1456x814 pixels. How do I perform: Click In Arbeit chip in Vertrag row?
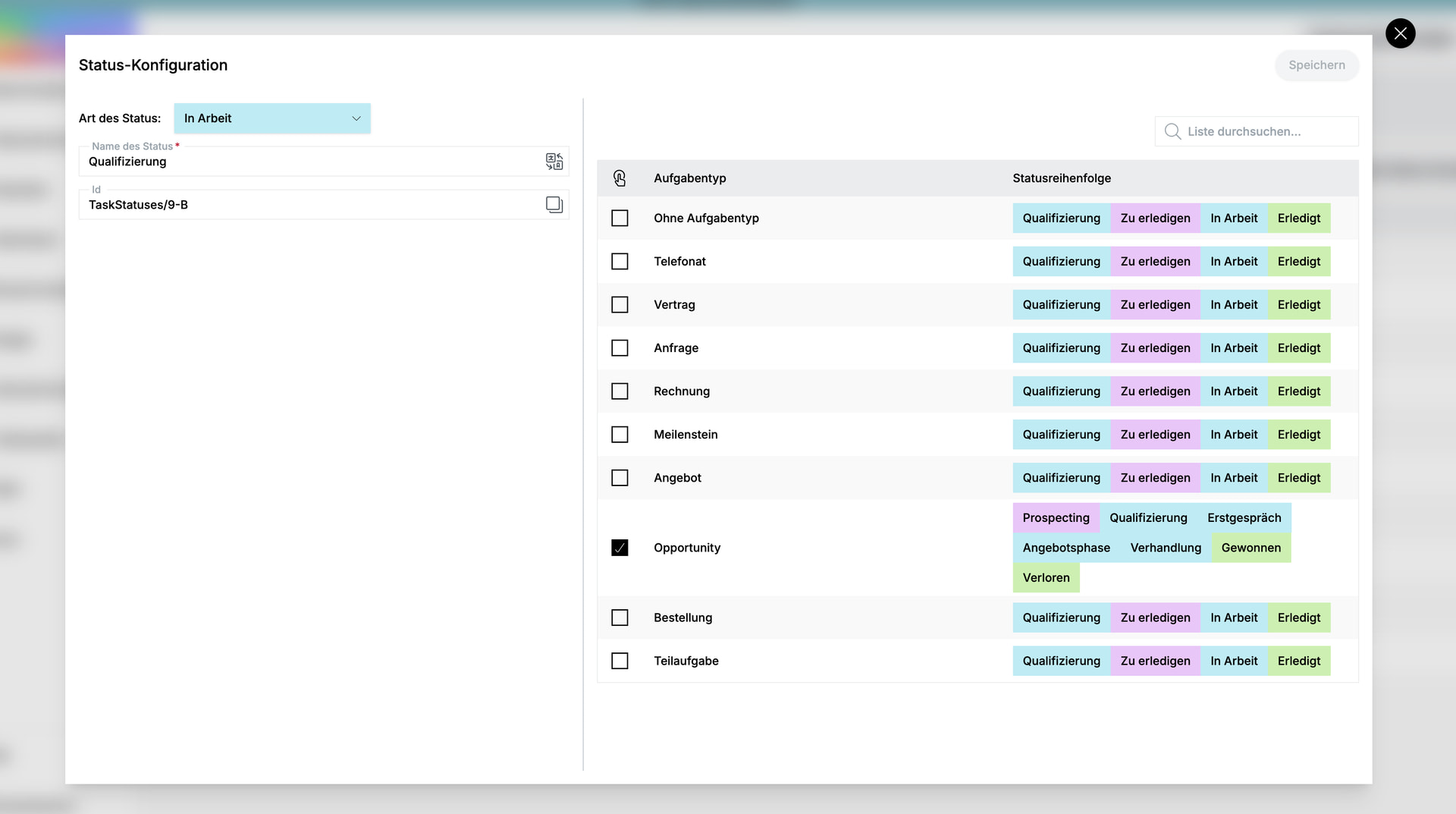(x=1234, y=305)
